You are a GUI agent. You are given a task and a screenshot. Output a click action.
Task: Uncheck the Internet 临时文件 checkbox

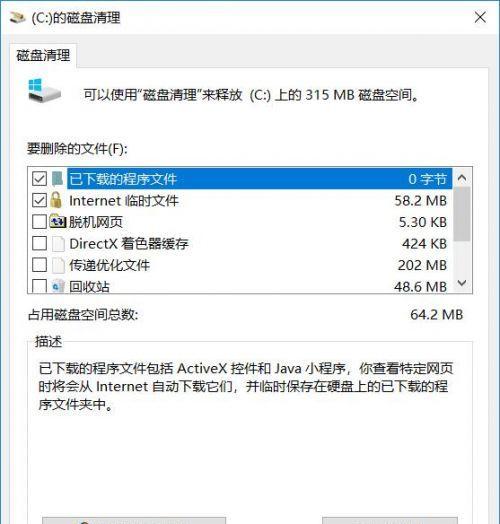(39, 201)
